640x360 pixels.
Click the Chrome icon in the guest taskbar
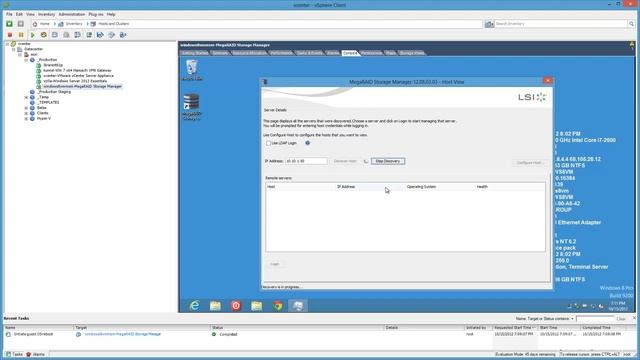(278, 306)
